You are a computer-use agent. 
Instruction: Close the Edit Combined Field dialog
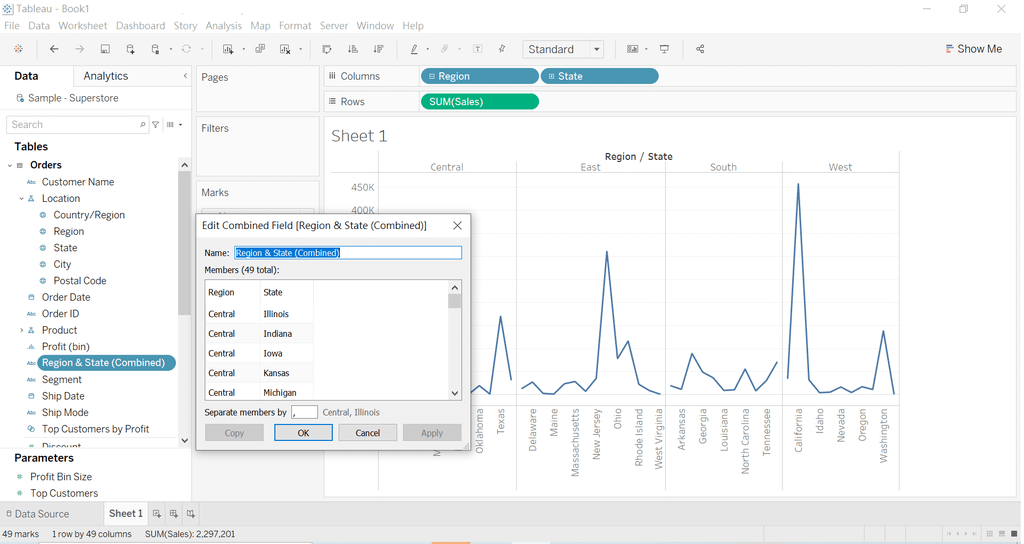tap(457, 225)
